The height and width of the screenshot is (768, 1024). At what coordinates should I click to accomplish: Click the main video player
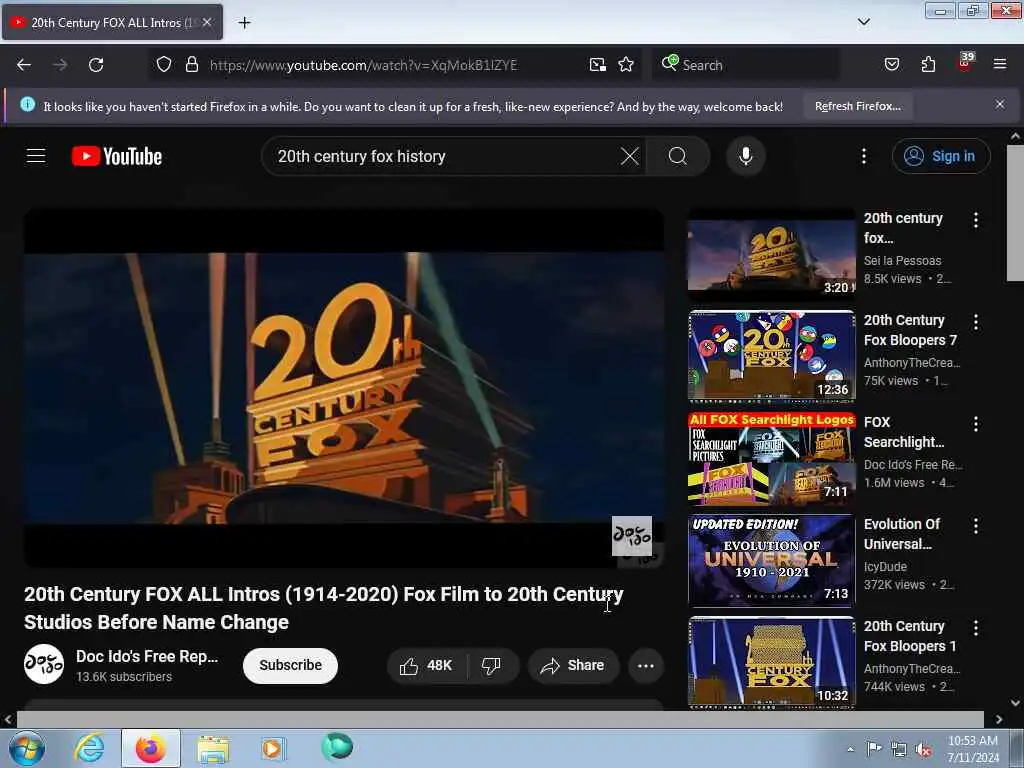coord(344,388)
